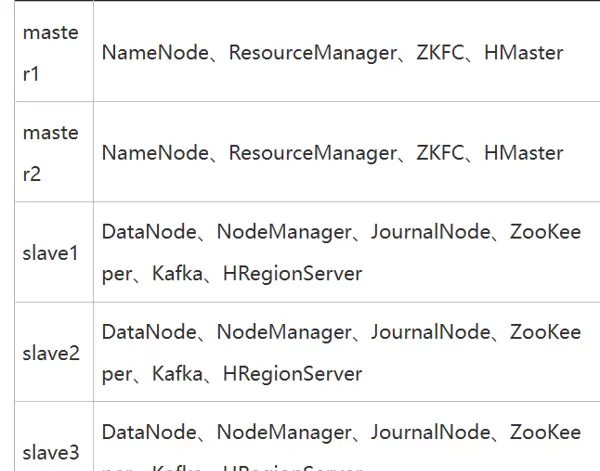Select HMaster in the master2 row
Image resolution: width=600 pixels, height=471 pixels.
pyautogui.click(x=523, y=153)
